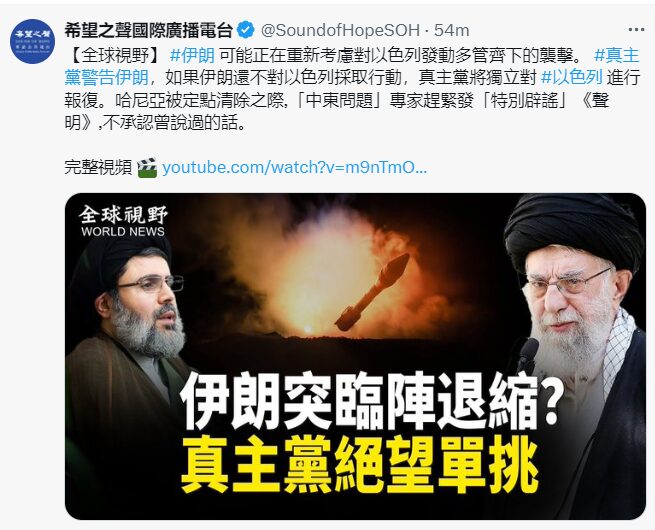The width and height of the screenshot is (655, 530).
Task: Open the 希望之聲國際廣播電台 account name
Action: [148, 30]
